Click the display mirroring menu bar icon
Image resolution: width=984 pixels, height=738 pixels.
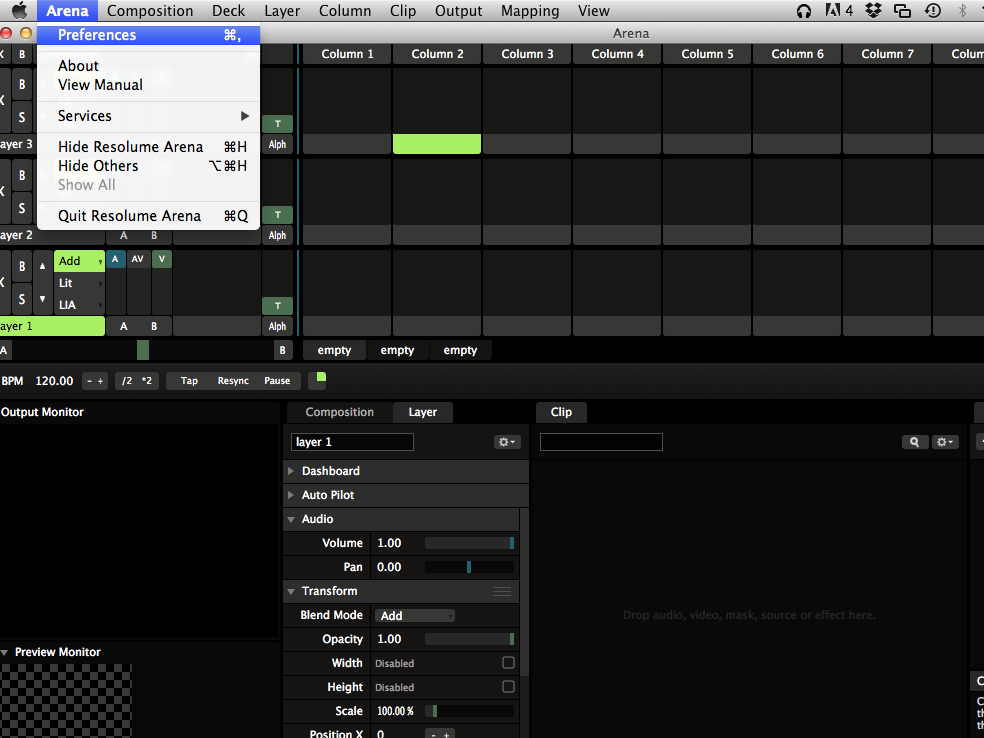pos(902,11)
